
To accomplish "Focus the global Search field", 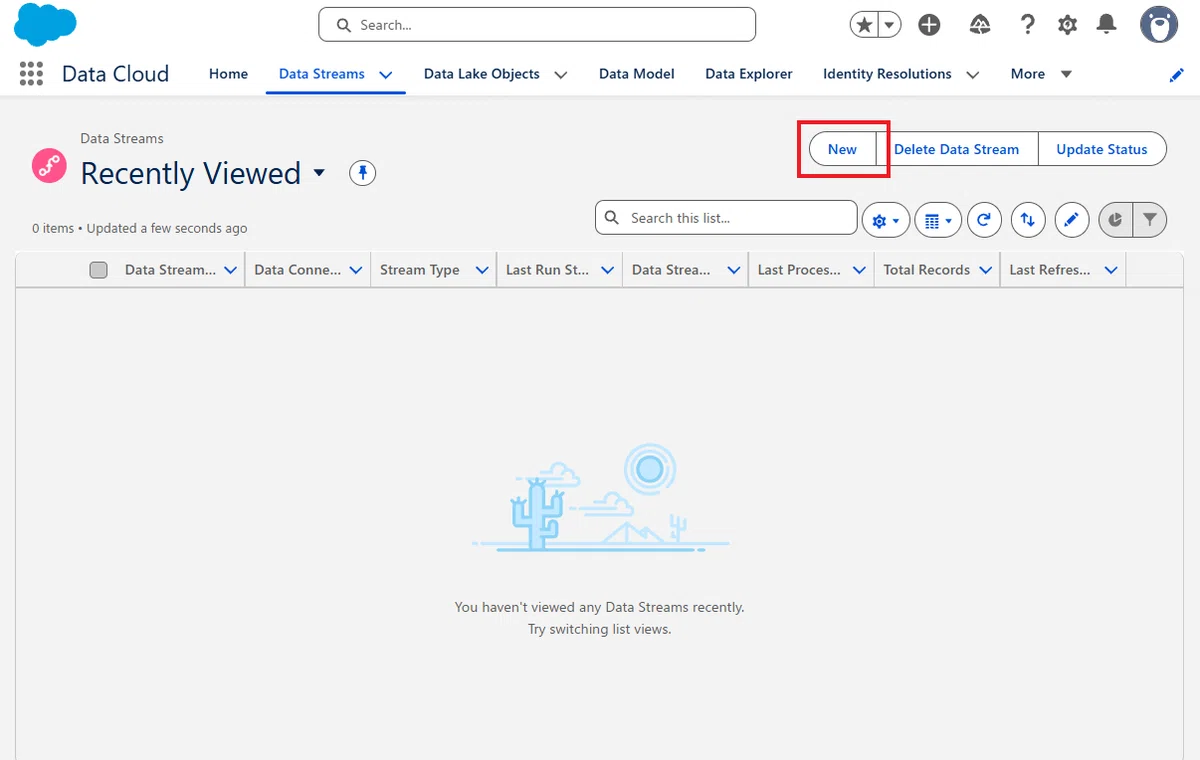I will (x=537, y=25).
